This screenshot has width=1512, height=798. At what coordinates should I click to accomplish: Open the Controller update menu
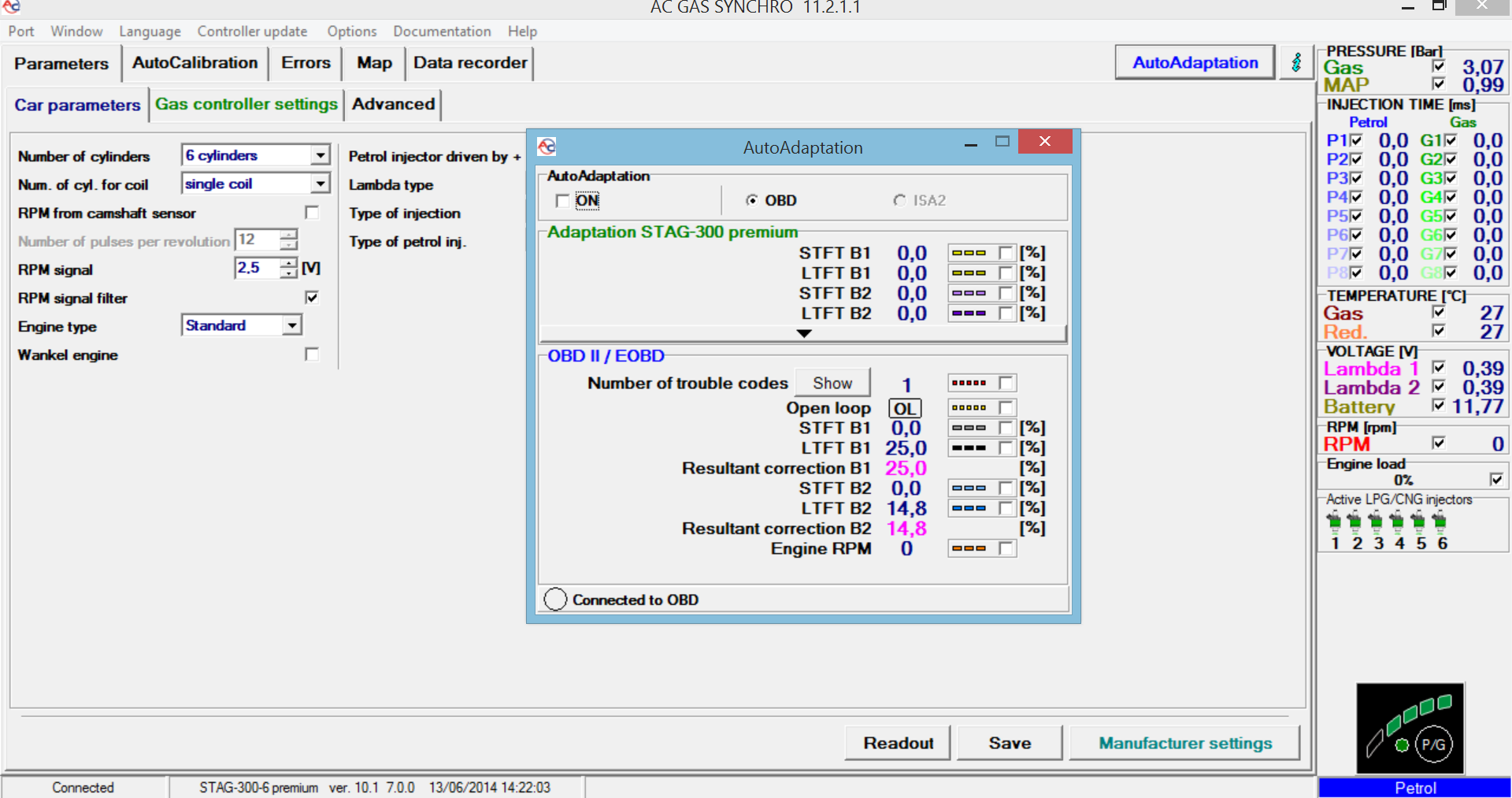tap(252, 32)
